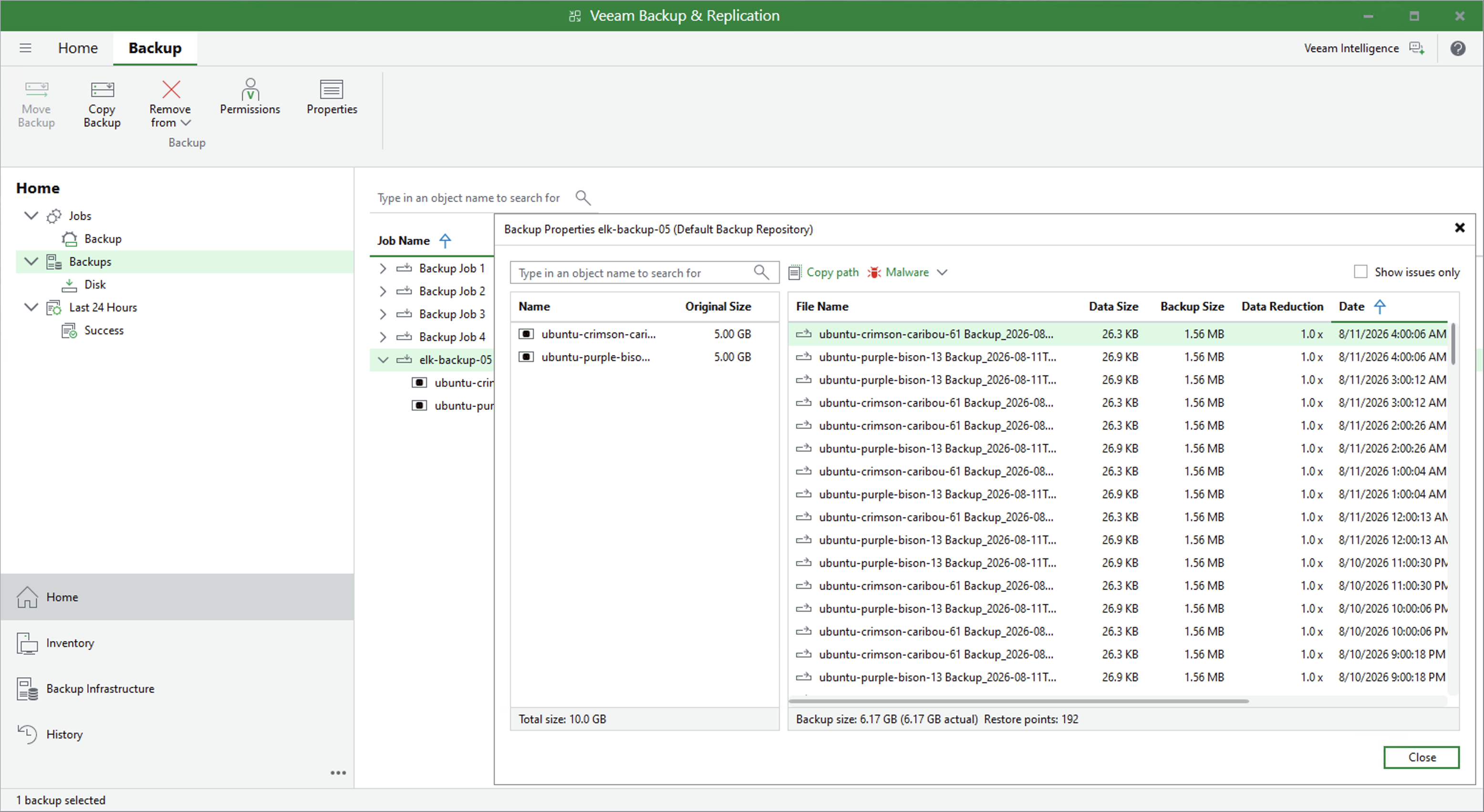
Task: Sort by Original Size column header
Action: pyautogui.click(x=718, y=307)
